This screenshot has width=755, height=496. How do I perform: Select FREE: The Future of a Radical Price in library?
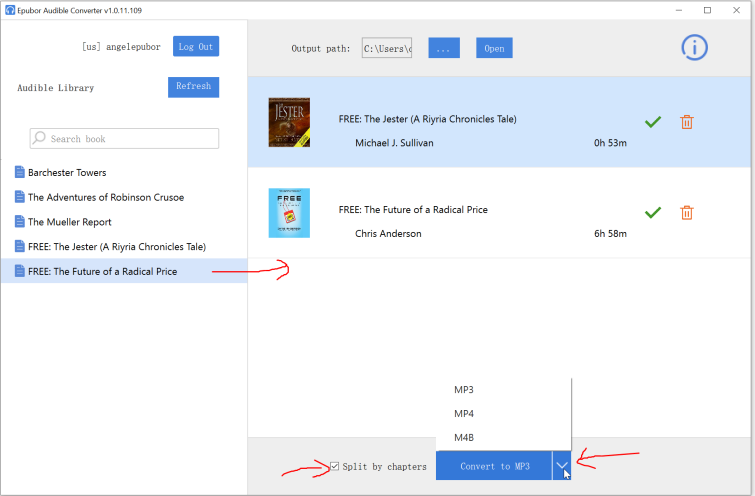coord(103,271)
